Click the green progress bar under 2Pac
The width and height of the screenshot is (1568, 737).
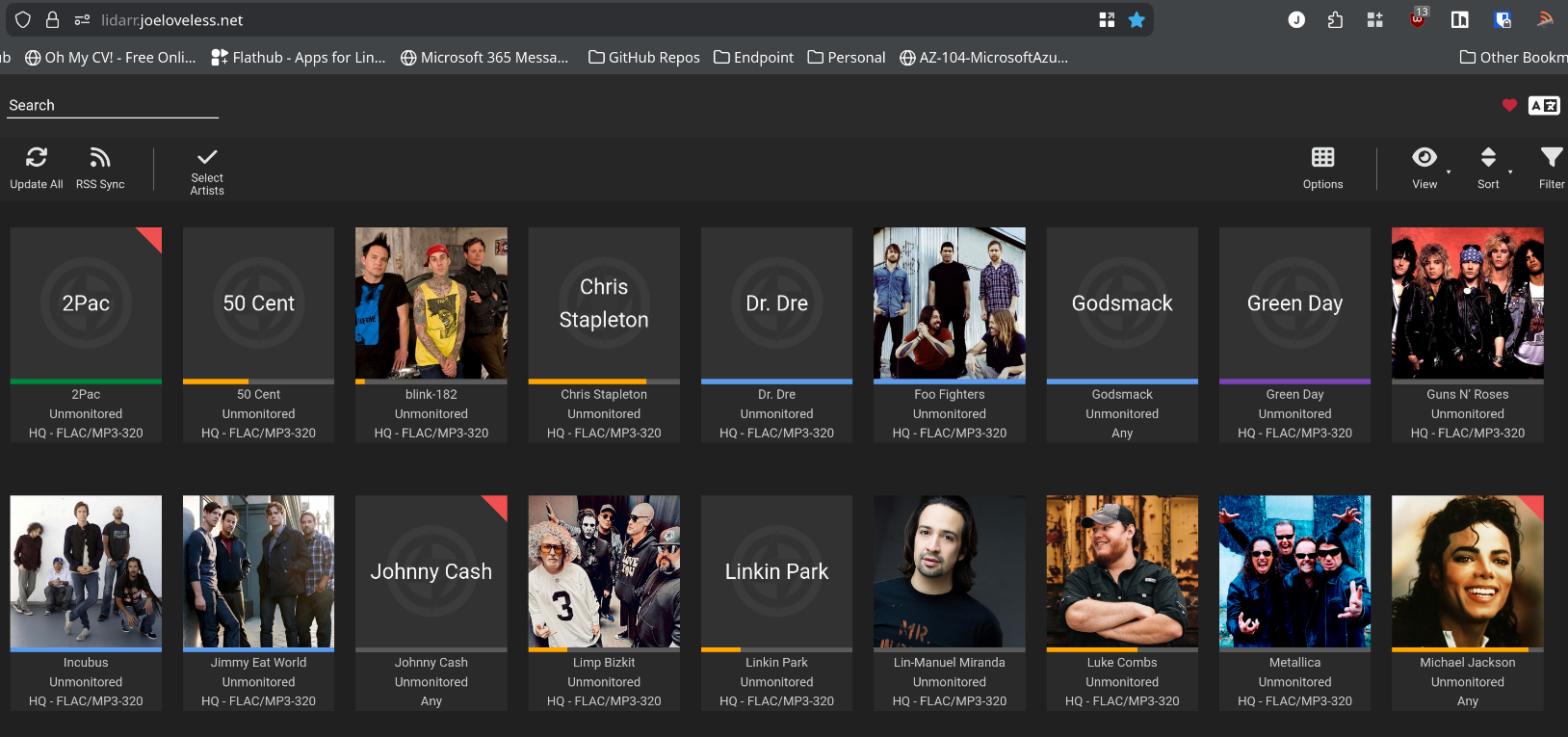(86, 382)
